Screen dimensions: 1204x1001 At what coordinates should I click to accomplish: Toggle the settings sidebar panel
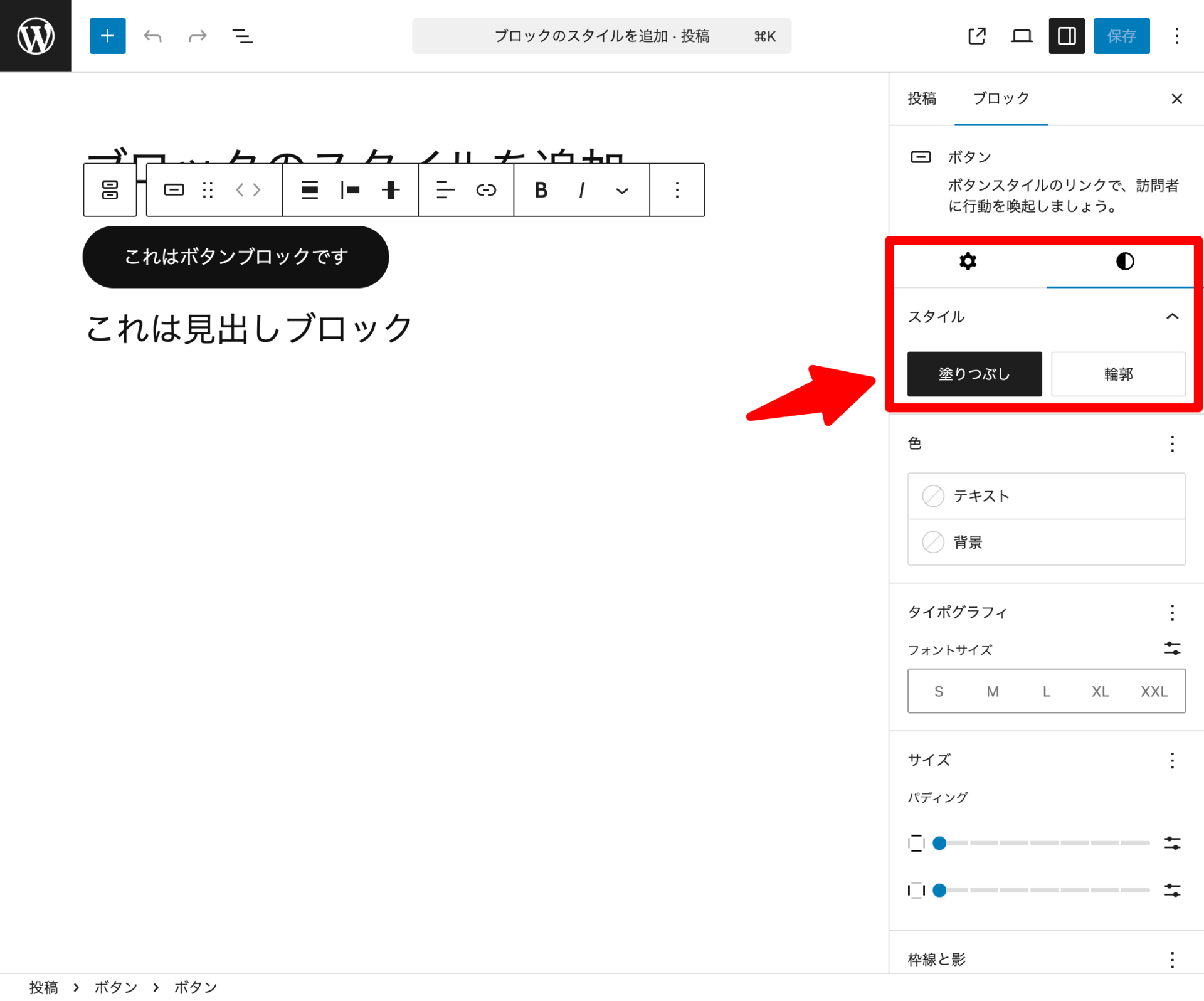click(x=1066, y=36)
